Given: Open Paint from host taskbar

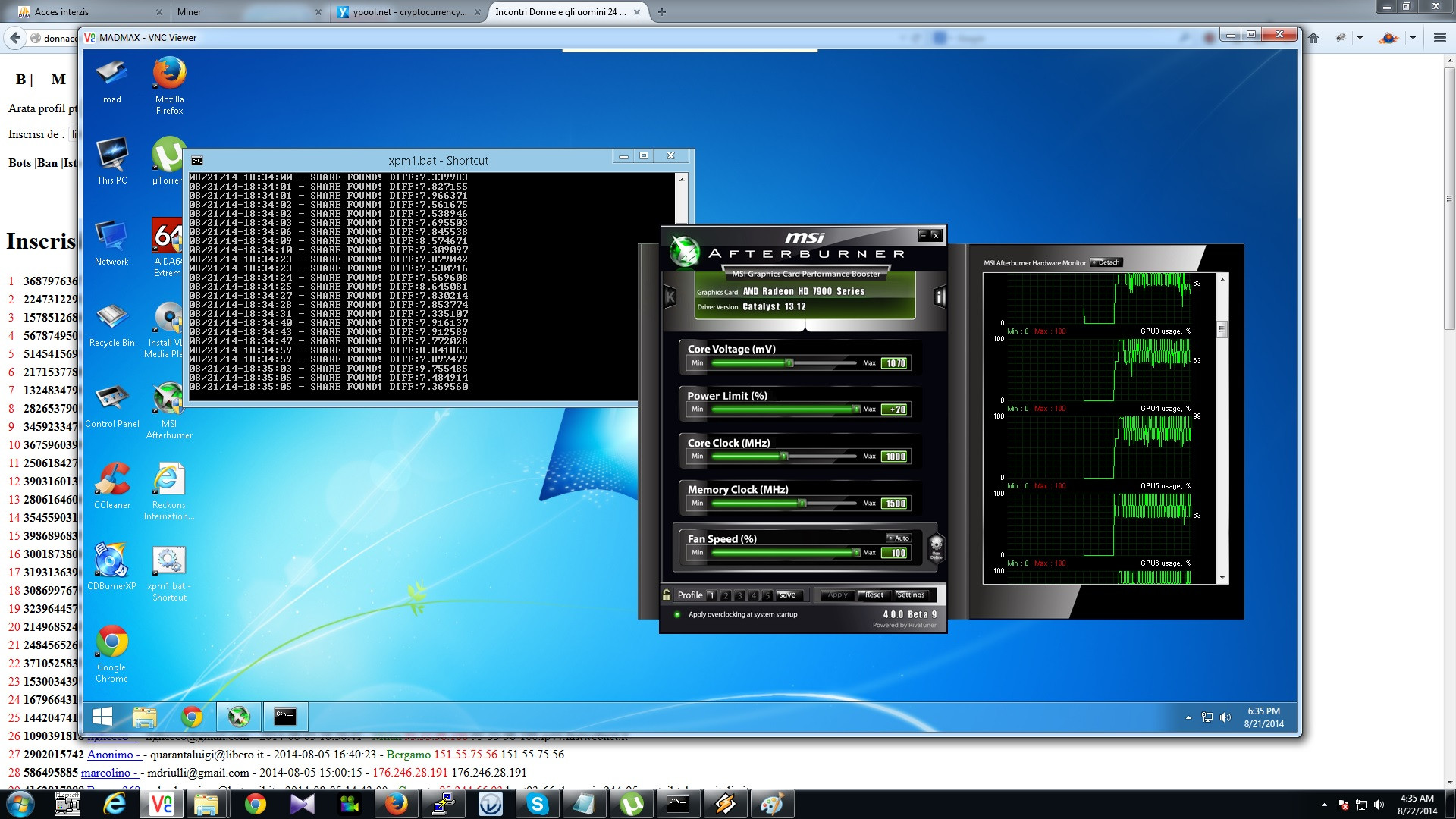Looking at the screenshot, I should (x=771, y=804).
